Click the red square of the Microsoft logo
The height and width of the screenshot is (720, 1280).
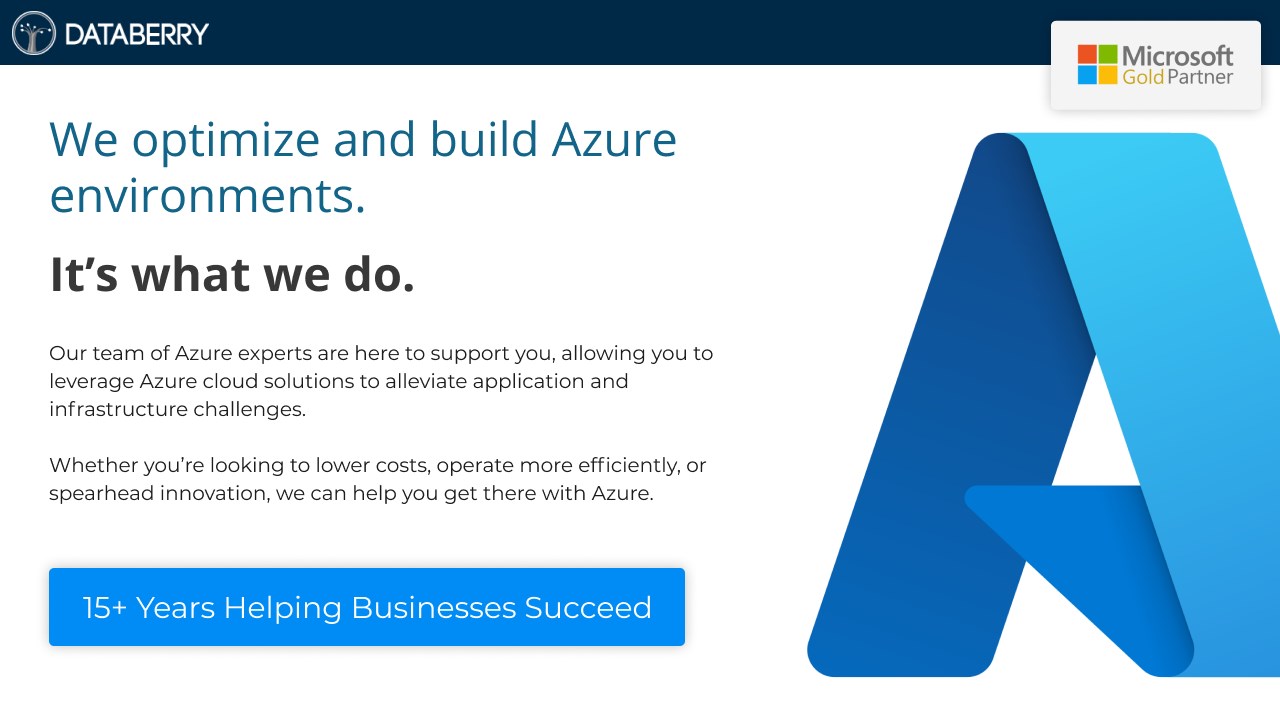(x=1087, y=54)
